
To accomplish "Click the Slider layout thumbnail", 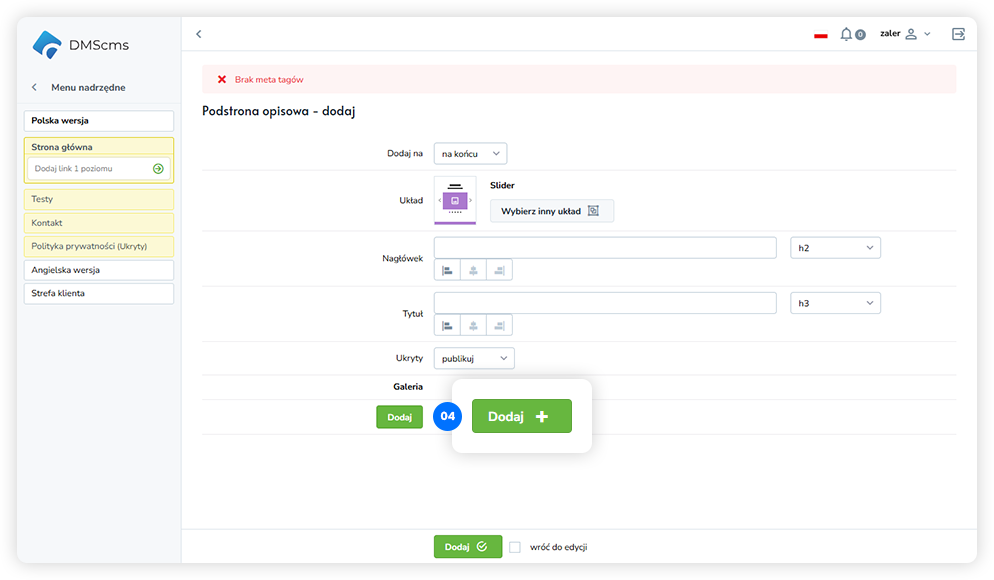I will click(455, 200).
